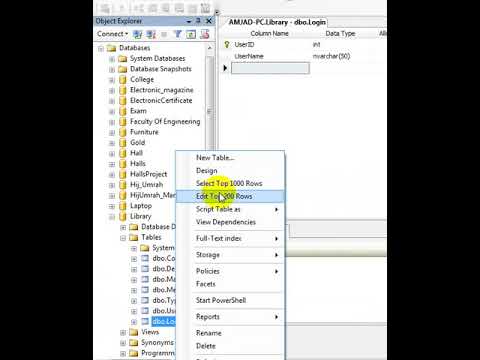Choose Select Top 1000 Rows

(229, 183)
